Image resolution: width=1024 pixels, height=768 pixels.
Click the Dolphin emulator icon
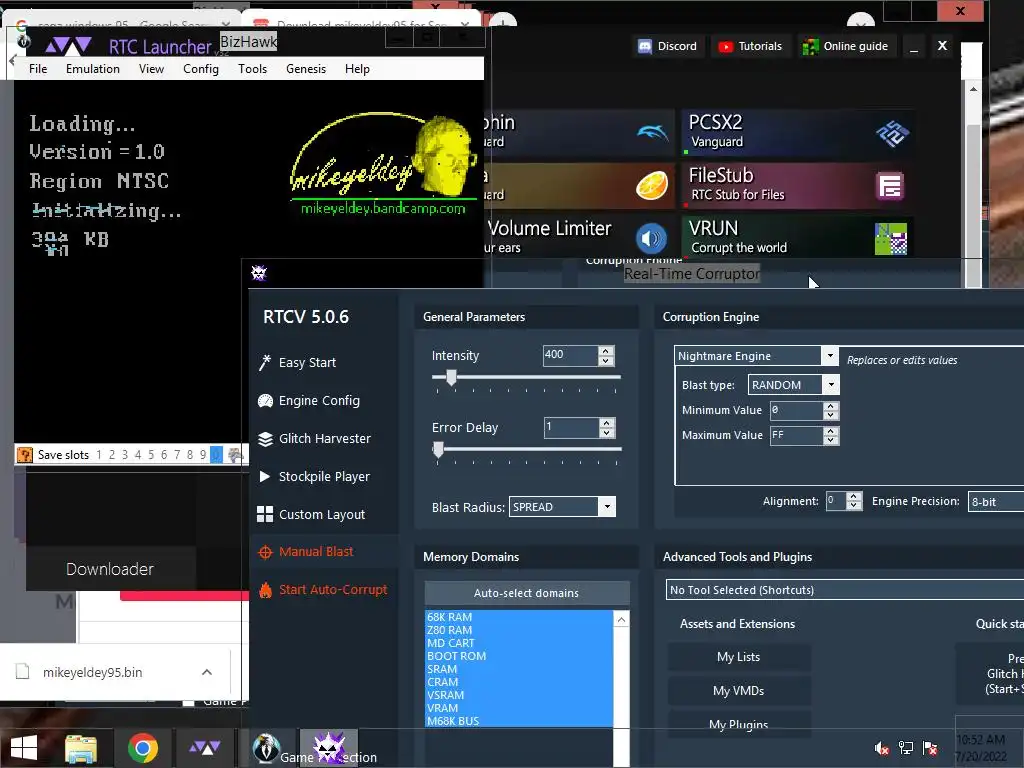652,133
